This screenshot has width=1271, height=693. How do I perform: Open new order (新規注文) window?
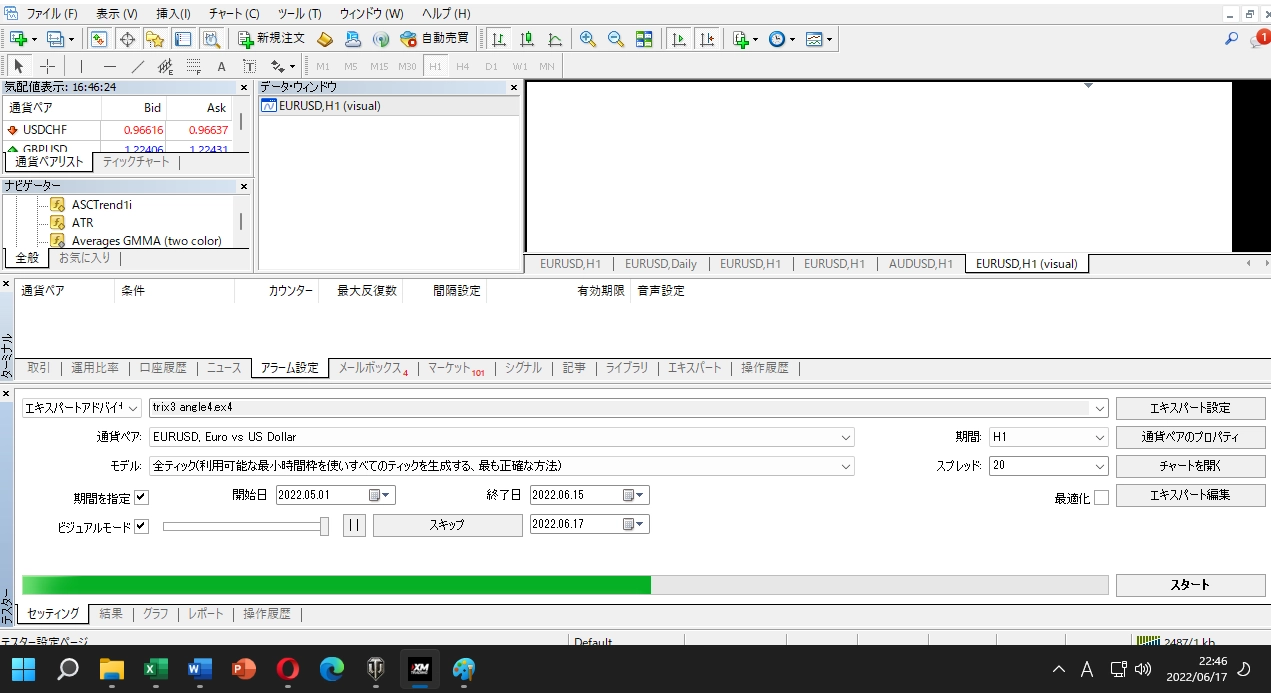click(271, 39)
